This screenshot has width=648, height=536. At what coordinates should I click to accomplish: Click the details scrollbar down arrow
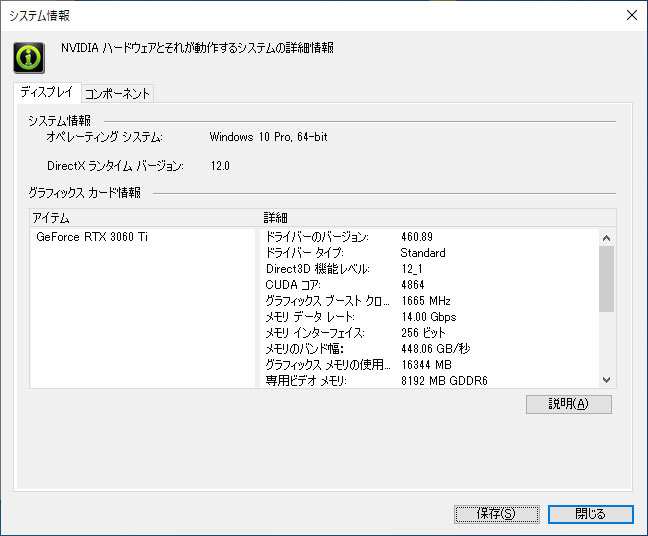click(606, 380)
